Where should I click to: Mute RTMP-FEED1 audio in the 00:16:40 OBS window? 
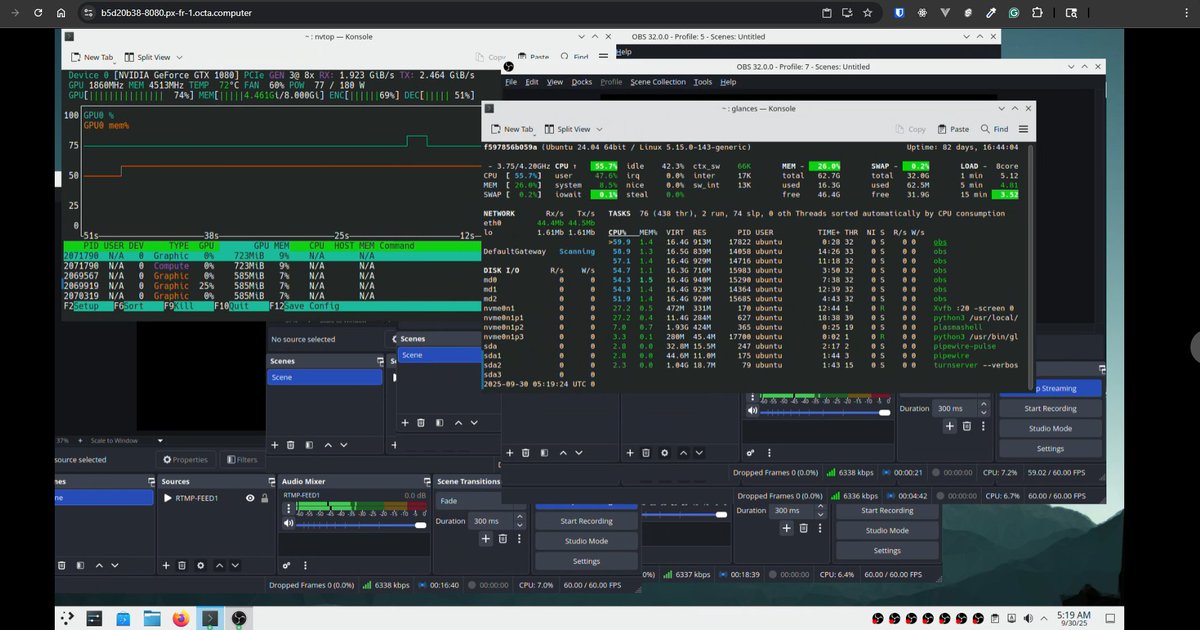(289, 524)
